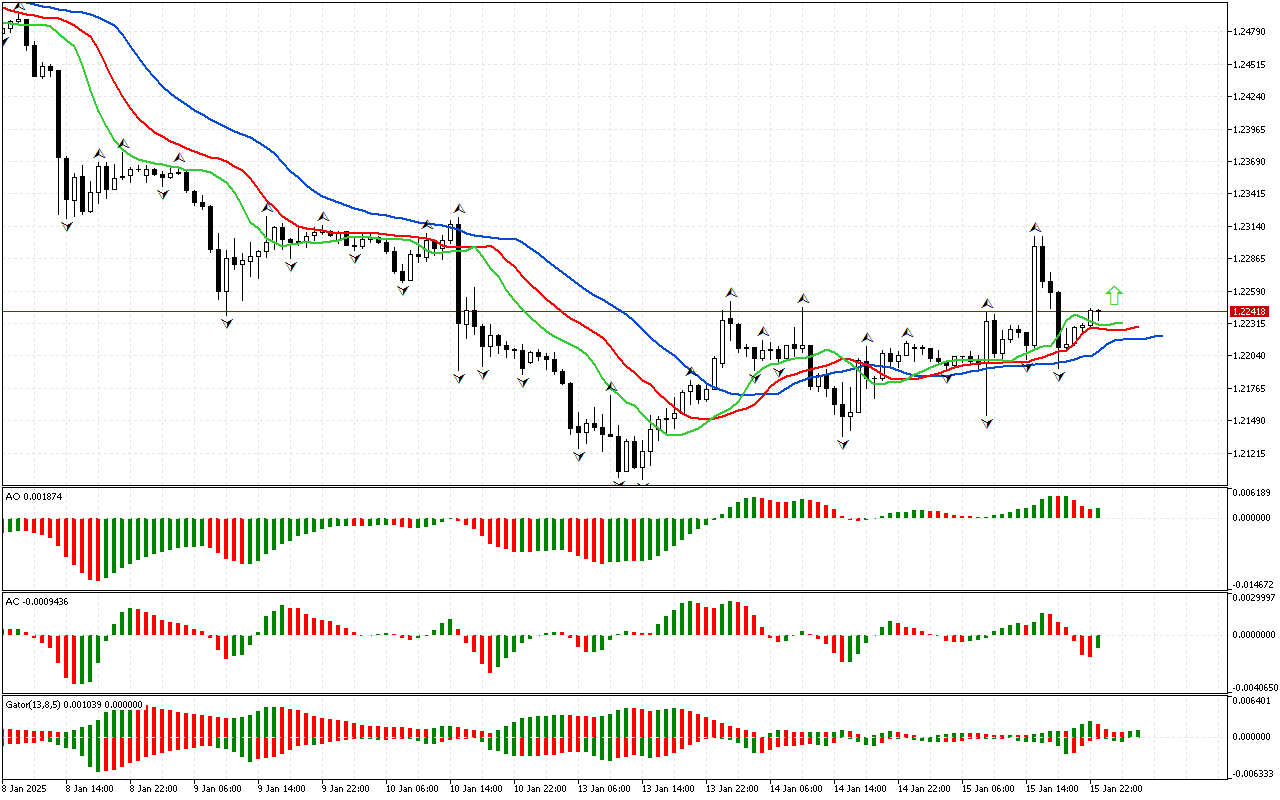Click the AO scale value 0.006189
Image resolution: width=1280 pixels, height=800 pixels.
tap(1254, 493)
